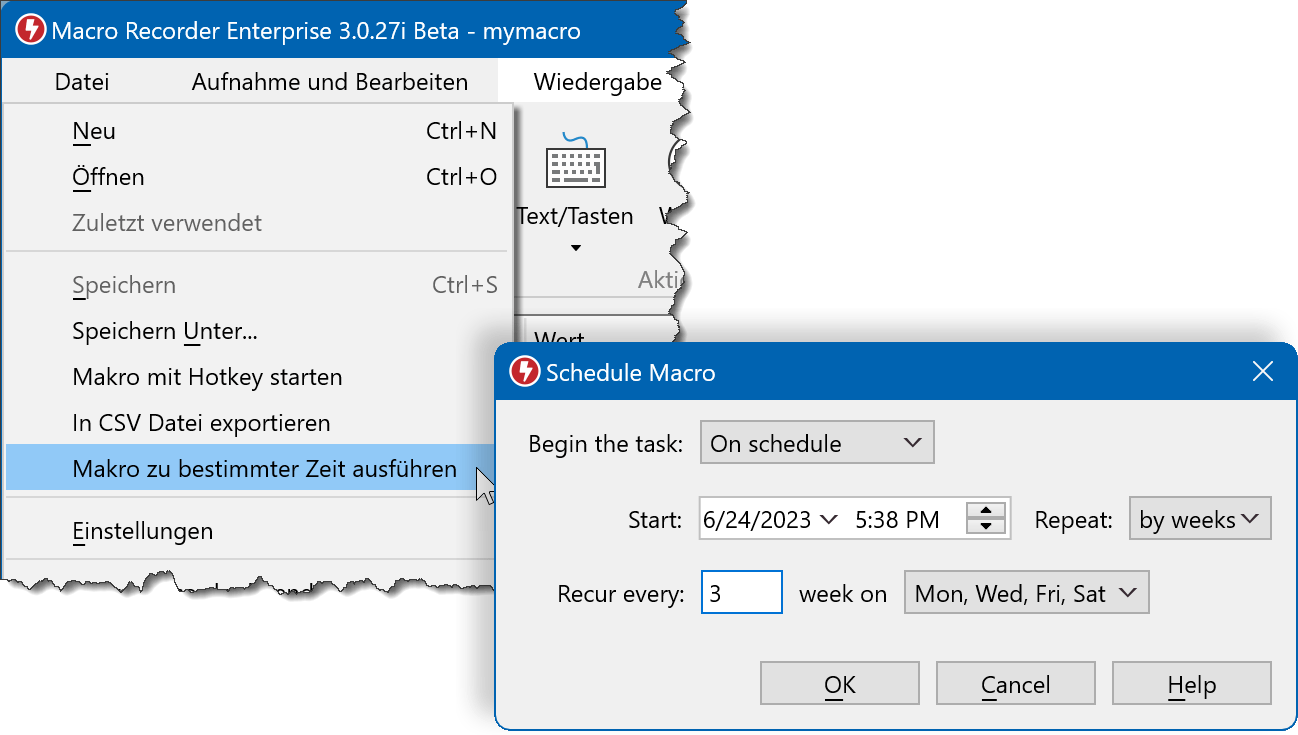Click the Recur every number field
Viewport: 1298px width, 735px height.
coord(741,593)
